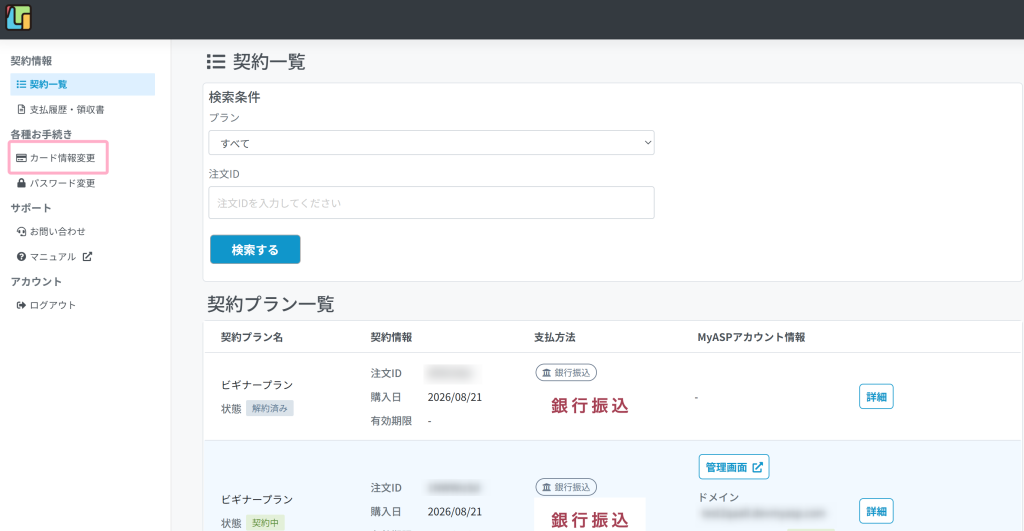Open 詳細 for the 契約中 plan
This screenshot has width=1024, height=531.
click(876, 511)
